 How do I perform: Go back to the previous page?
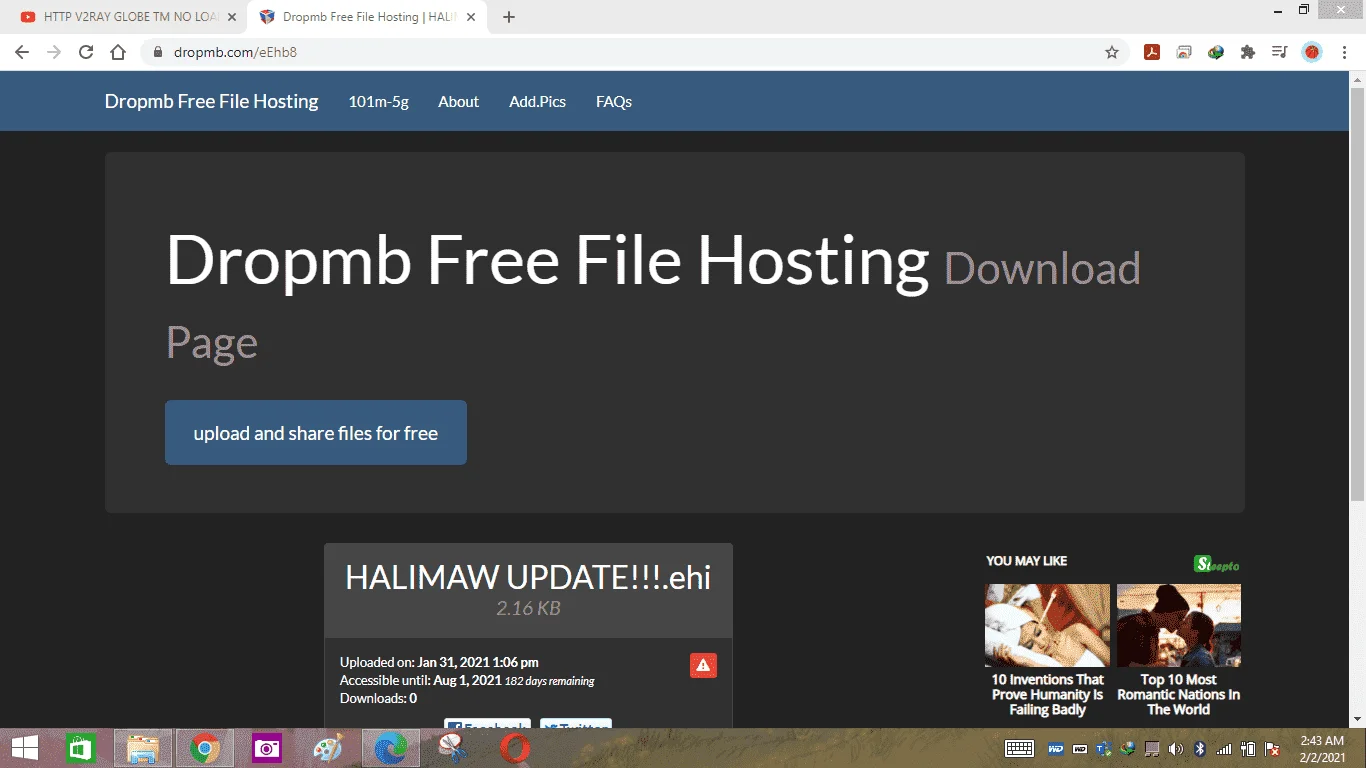tap(22, 52)
